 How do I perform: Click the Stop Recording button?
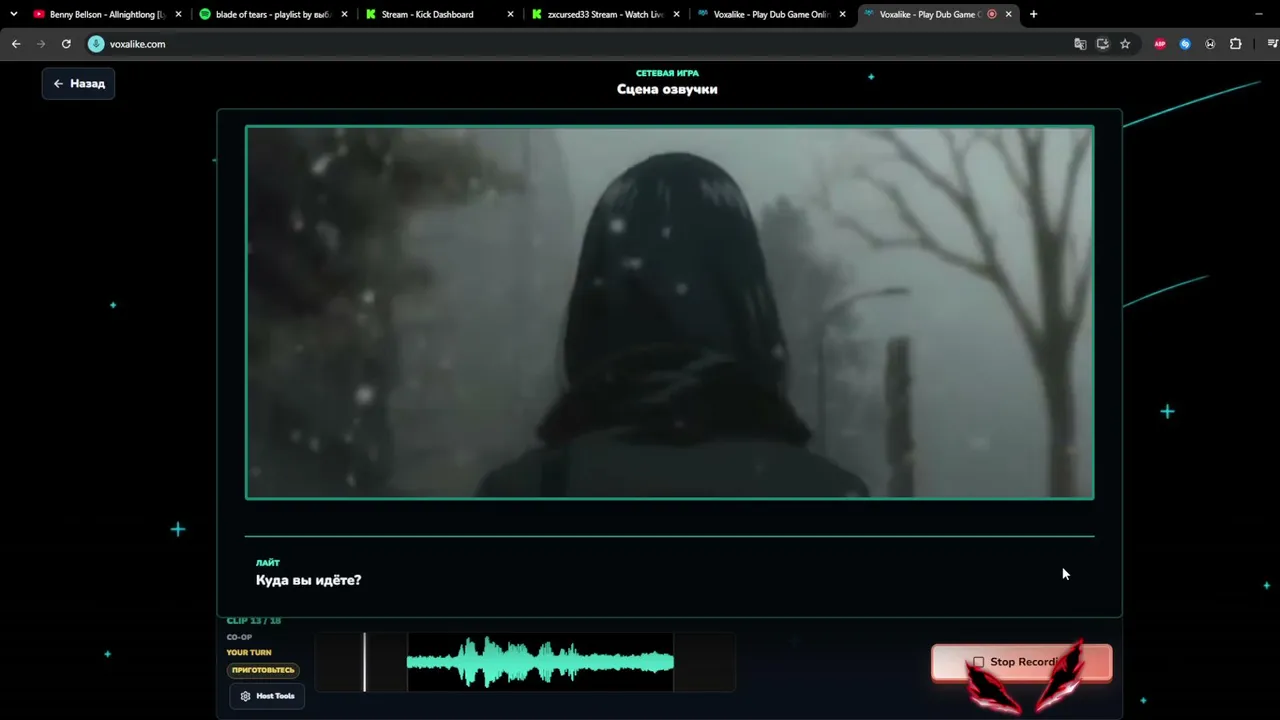tap(1021, 662)
